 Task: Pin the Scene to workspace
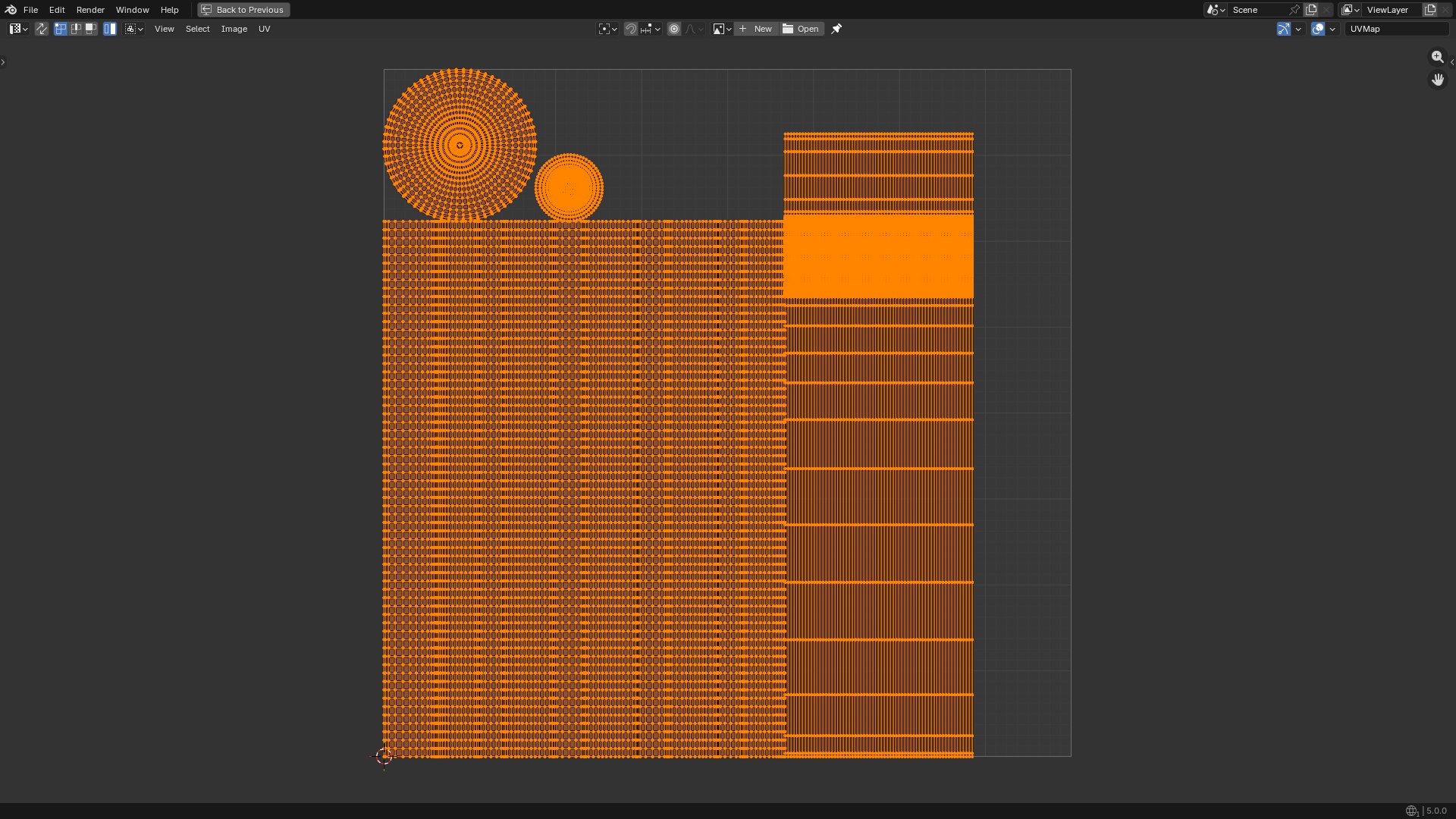coord(1294,10)
